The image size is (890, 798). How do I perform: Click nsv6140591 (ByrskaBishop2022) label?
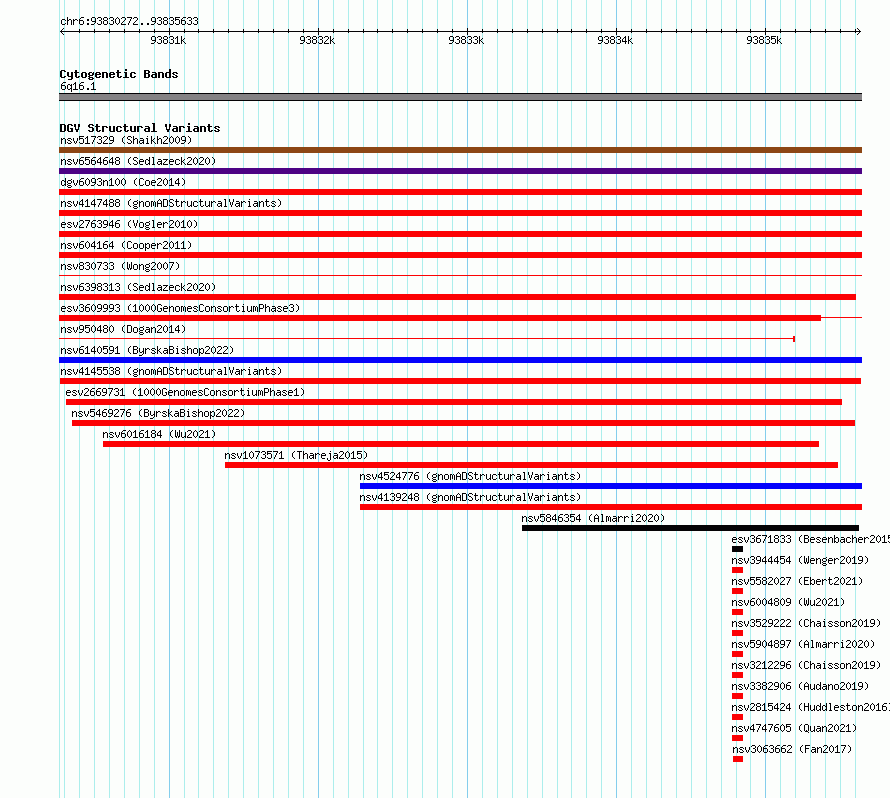(147, 350)
